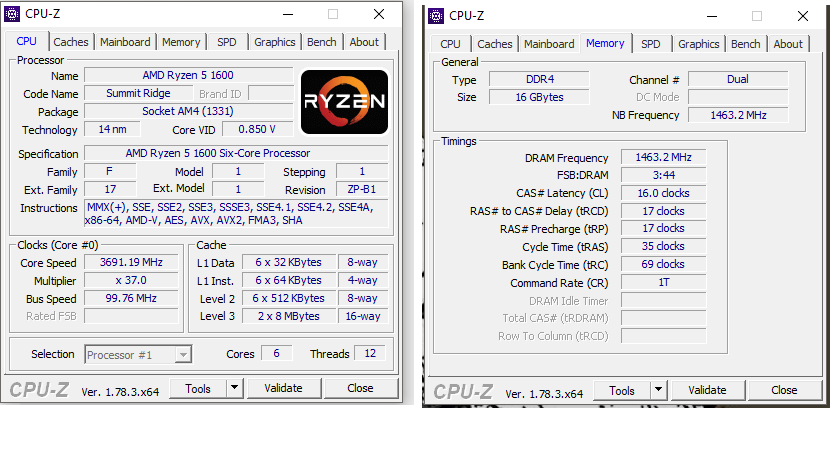Click revision value 'ZP-B1'
The height and width of the screenshot is (467, 830).
(x=362, y=189)
